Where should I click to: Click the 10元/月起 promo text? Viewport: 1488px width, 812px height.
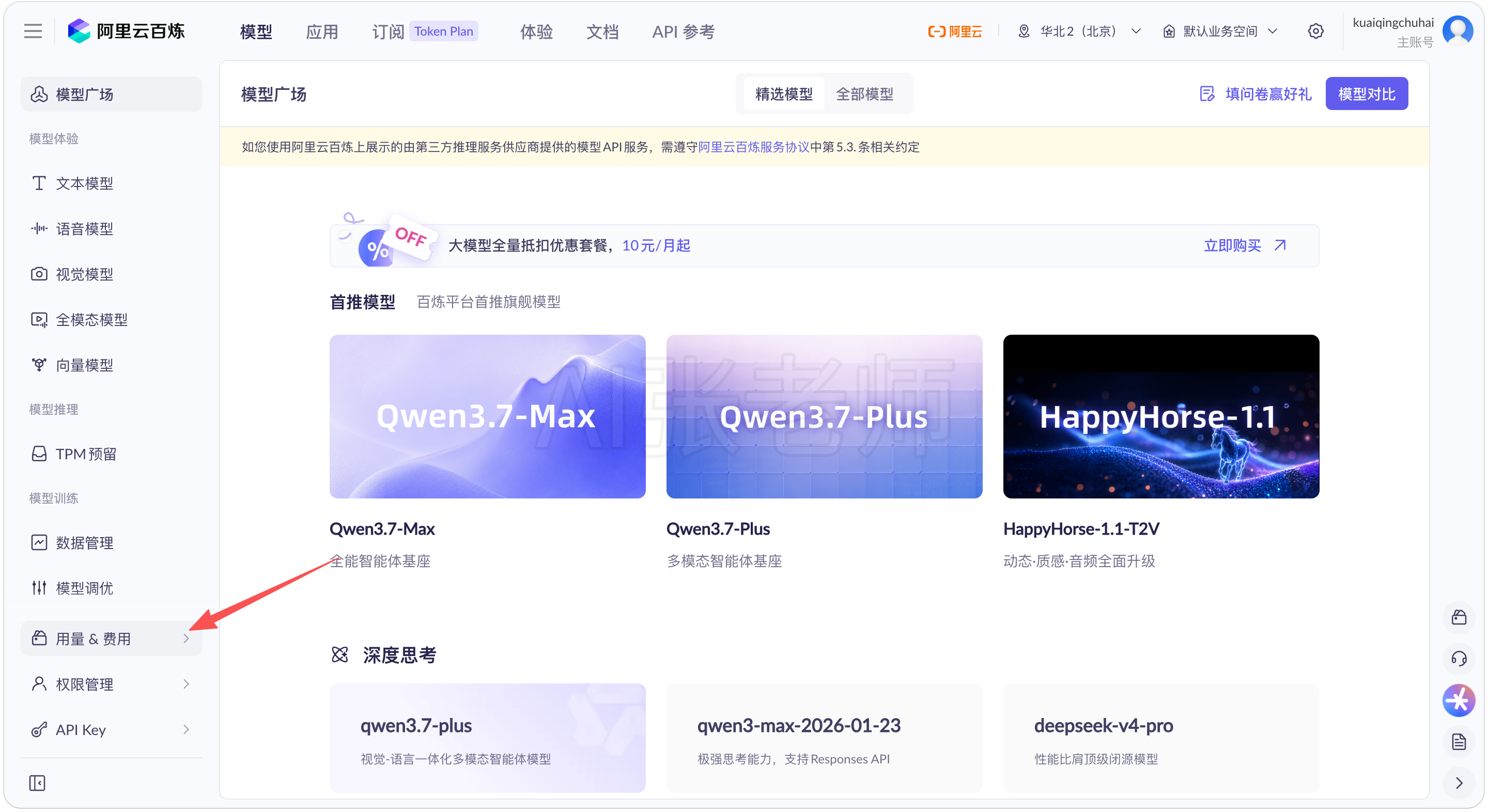[656, 245]
